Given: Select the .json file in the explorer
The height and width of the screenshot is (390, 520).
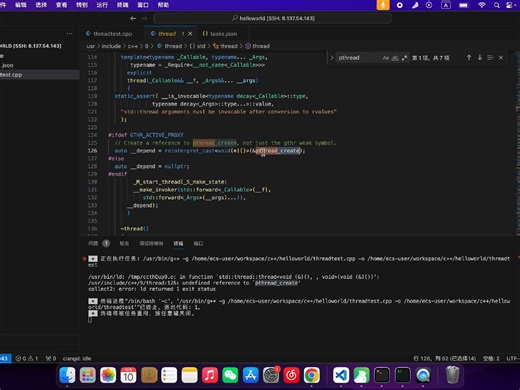Looking at the screenshot, I should [40, 65].
